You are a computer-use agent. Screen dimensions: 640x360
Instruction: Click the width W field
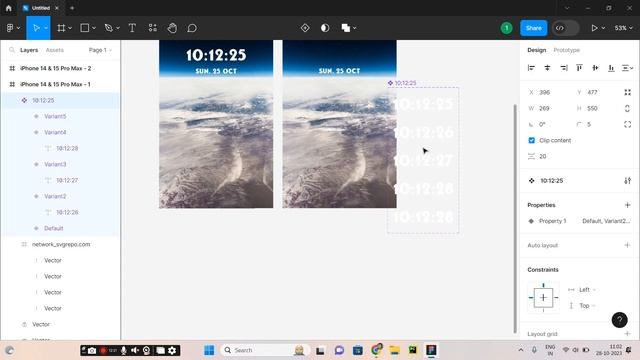pos(550,108)
